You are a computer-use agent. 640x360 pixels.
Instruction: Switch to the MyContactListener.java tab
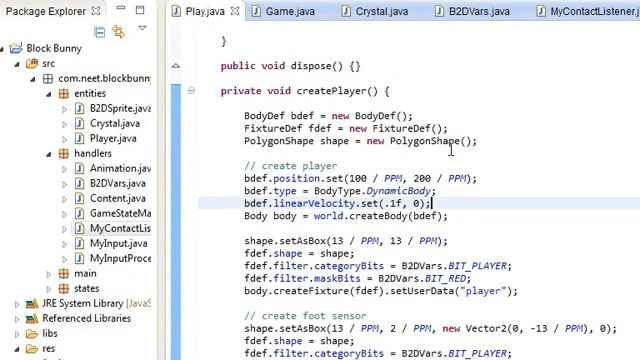coord(588,11)
